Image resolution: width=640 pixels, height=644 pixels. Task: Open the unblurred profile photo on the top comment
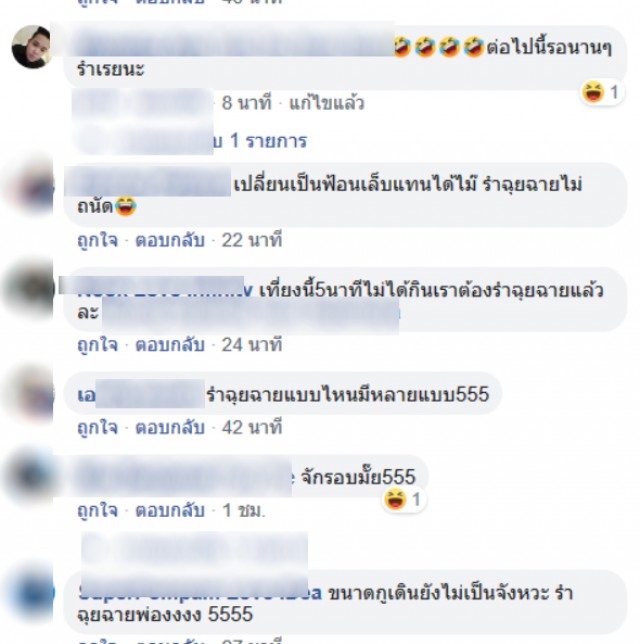(x=31, y=47)
